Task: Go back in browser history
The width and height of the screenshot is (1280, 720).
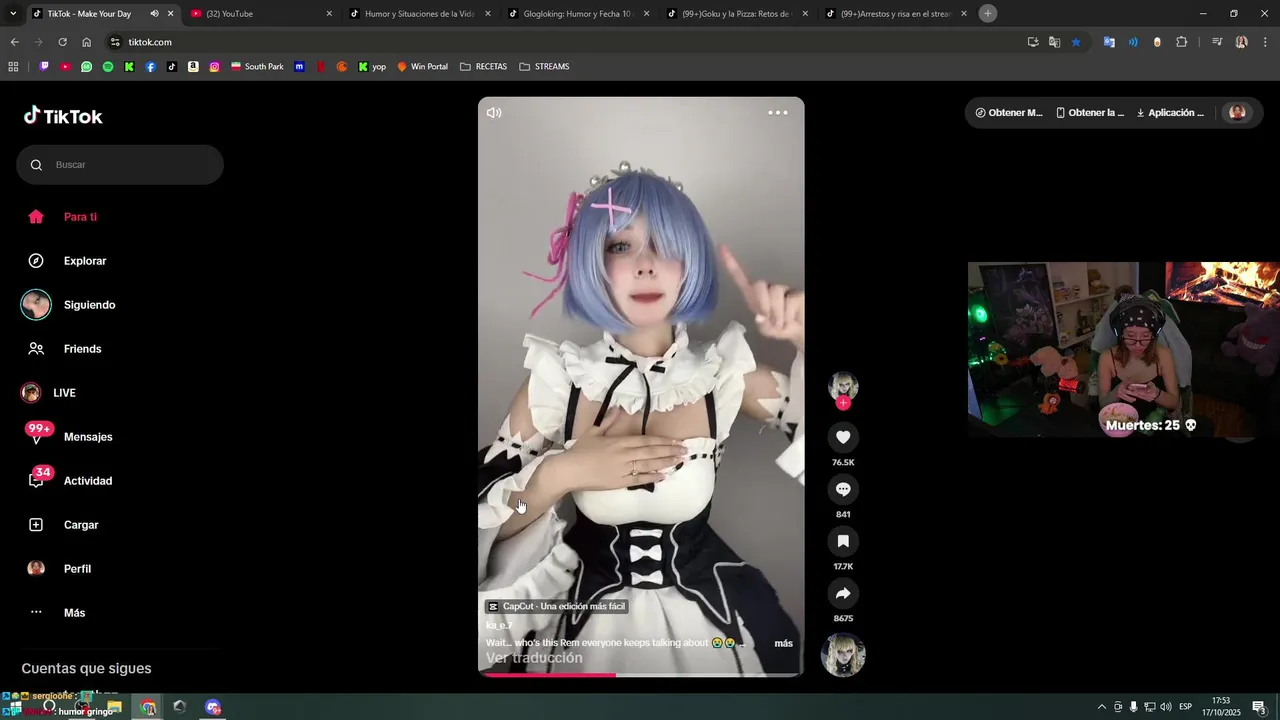Action: click(x=14, y=42)
